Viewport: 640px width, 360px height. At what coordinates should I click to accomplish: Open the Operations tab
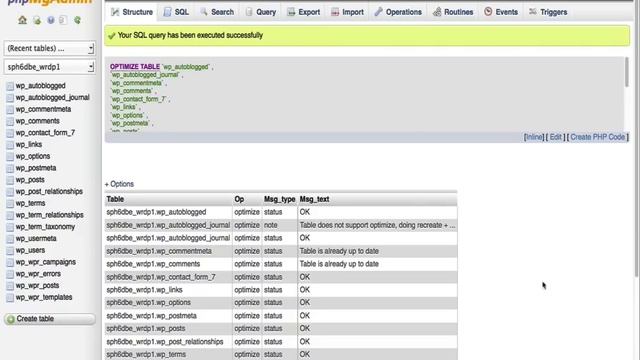[x=398, y=12]
